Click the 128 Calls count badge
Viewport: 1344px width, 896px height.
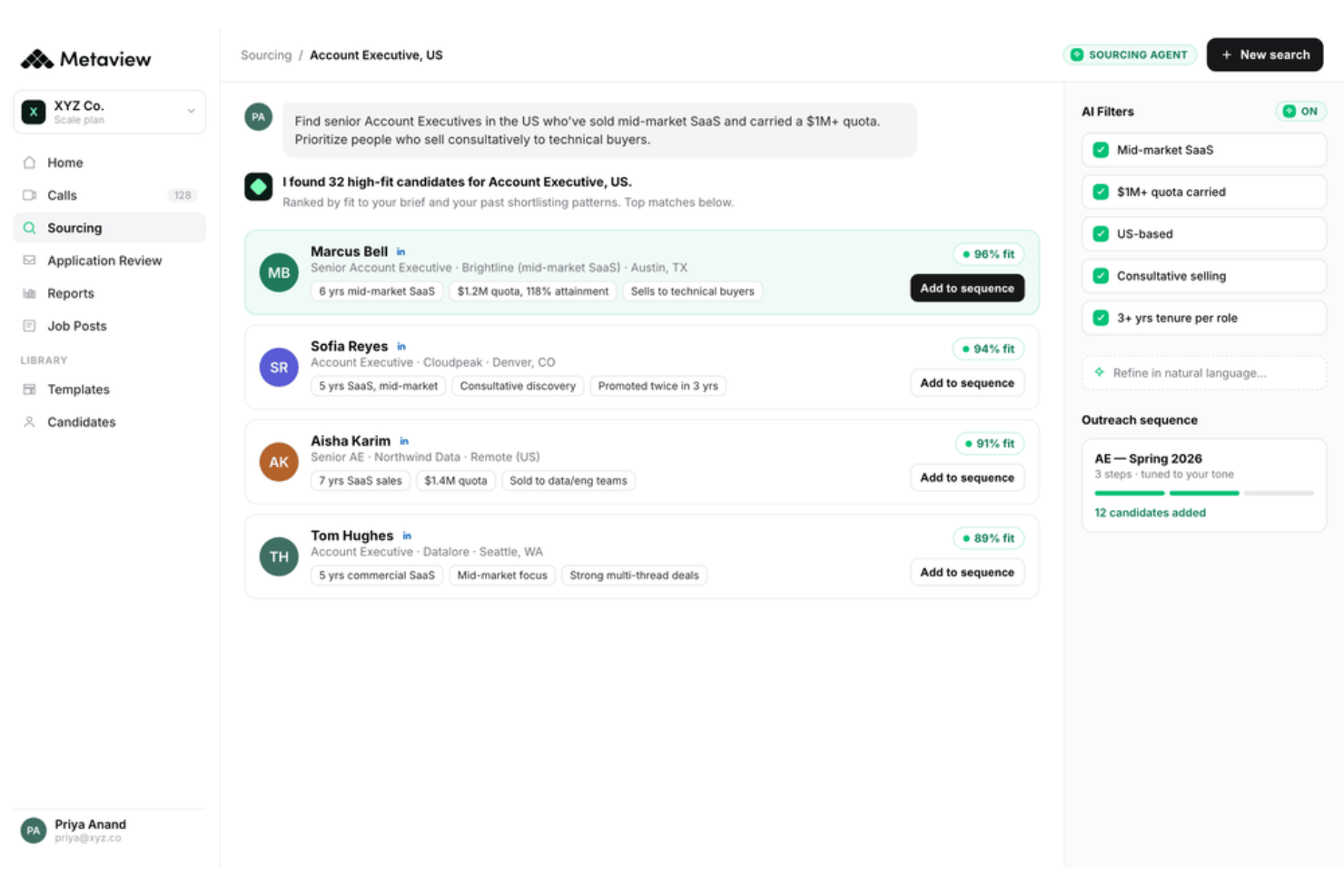click(x=183, y=195)
